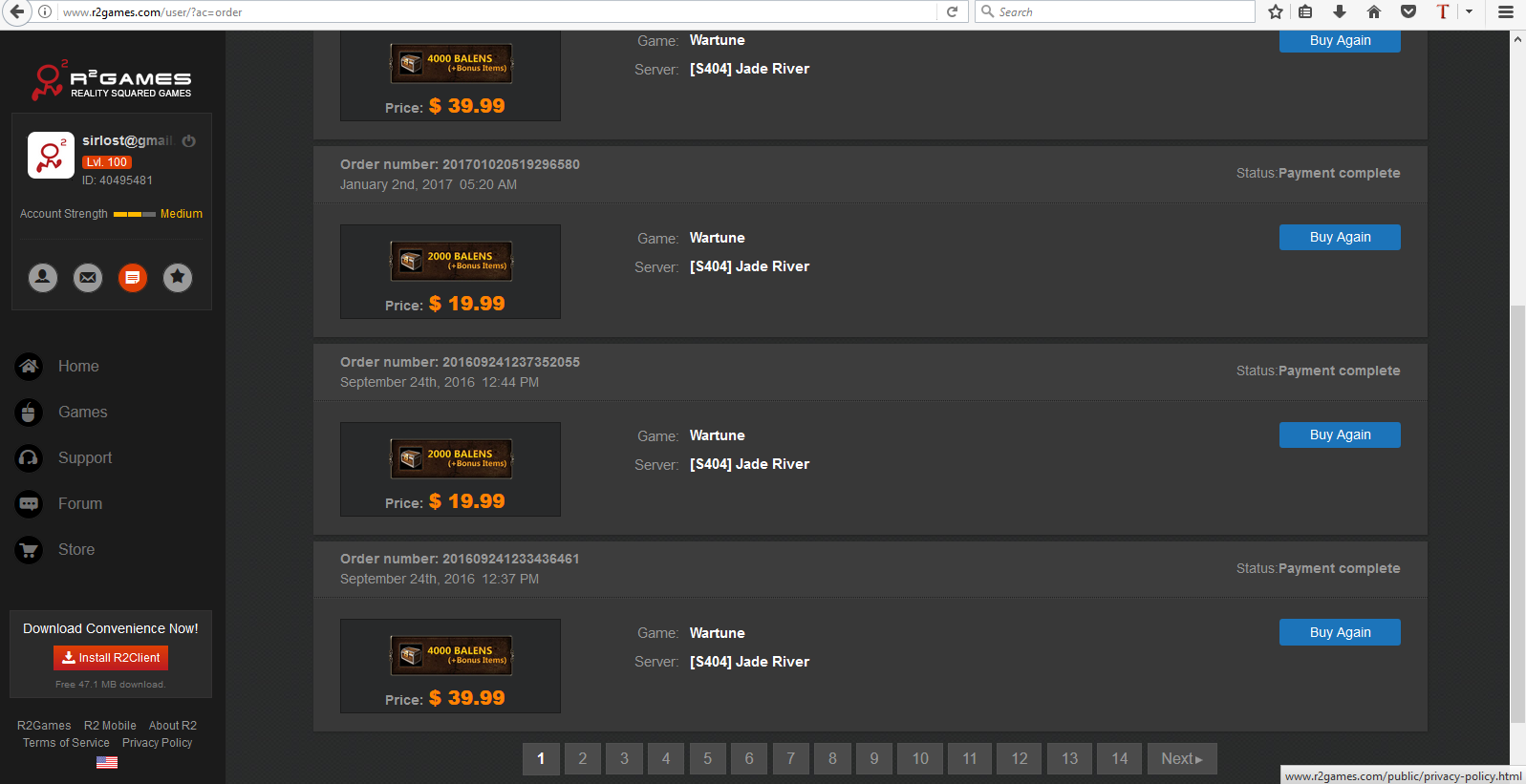Go to Support in the sidebar
The height and width of the screenshot is (784, 1526).
85,458
